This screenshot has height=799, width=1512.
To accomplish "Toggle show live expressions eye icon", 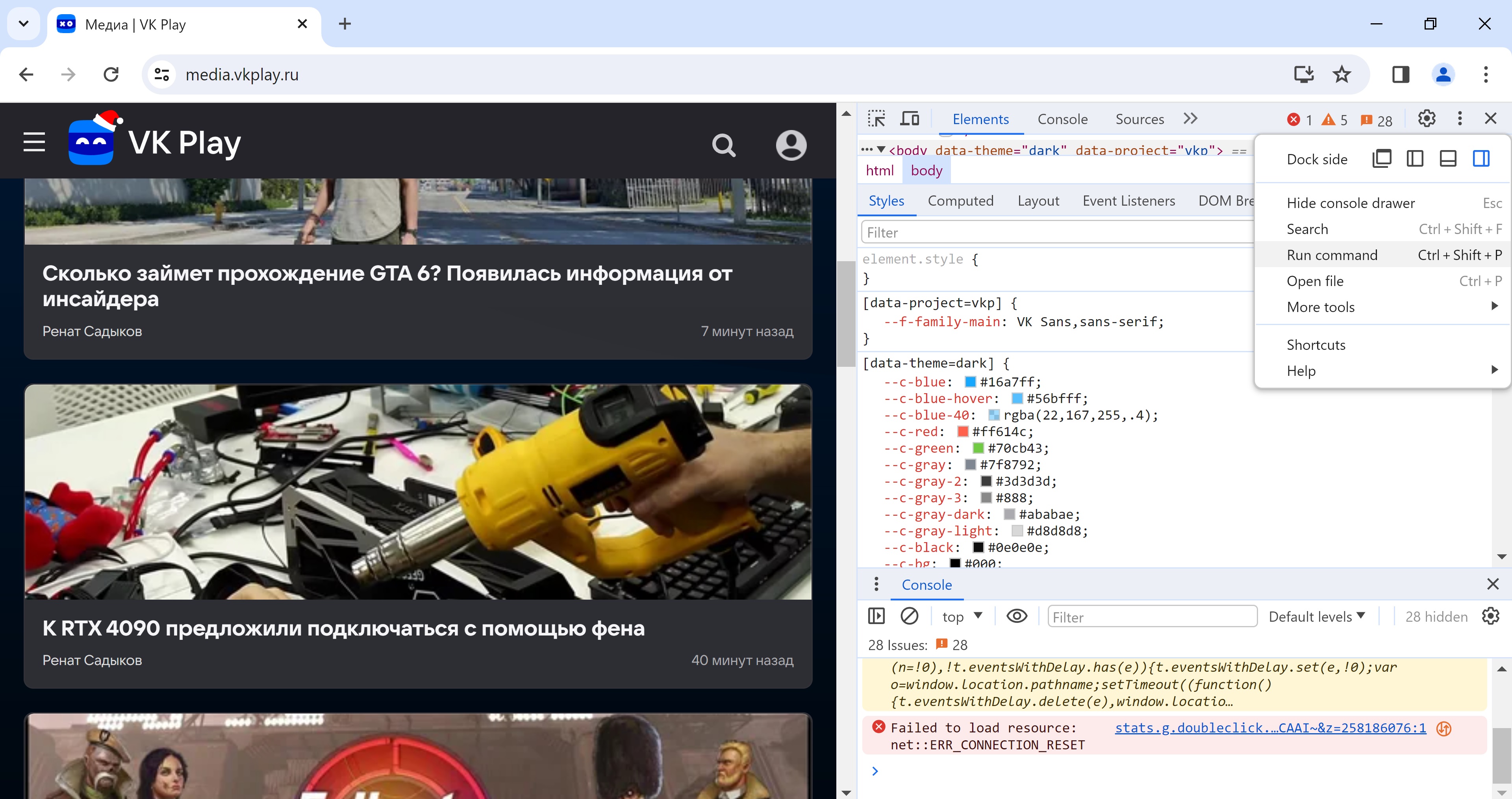I will click(x=1017, y=617).
